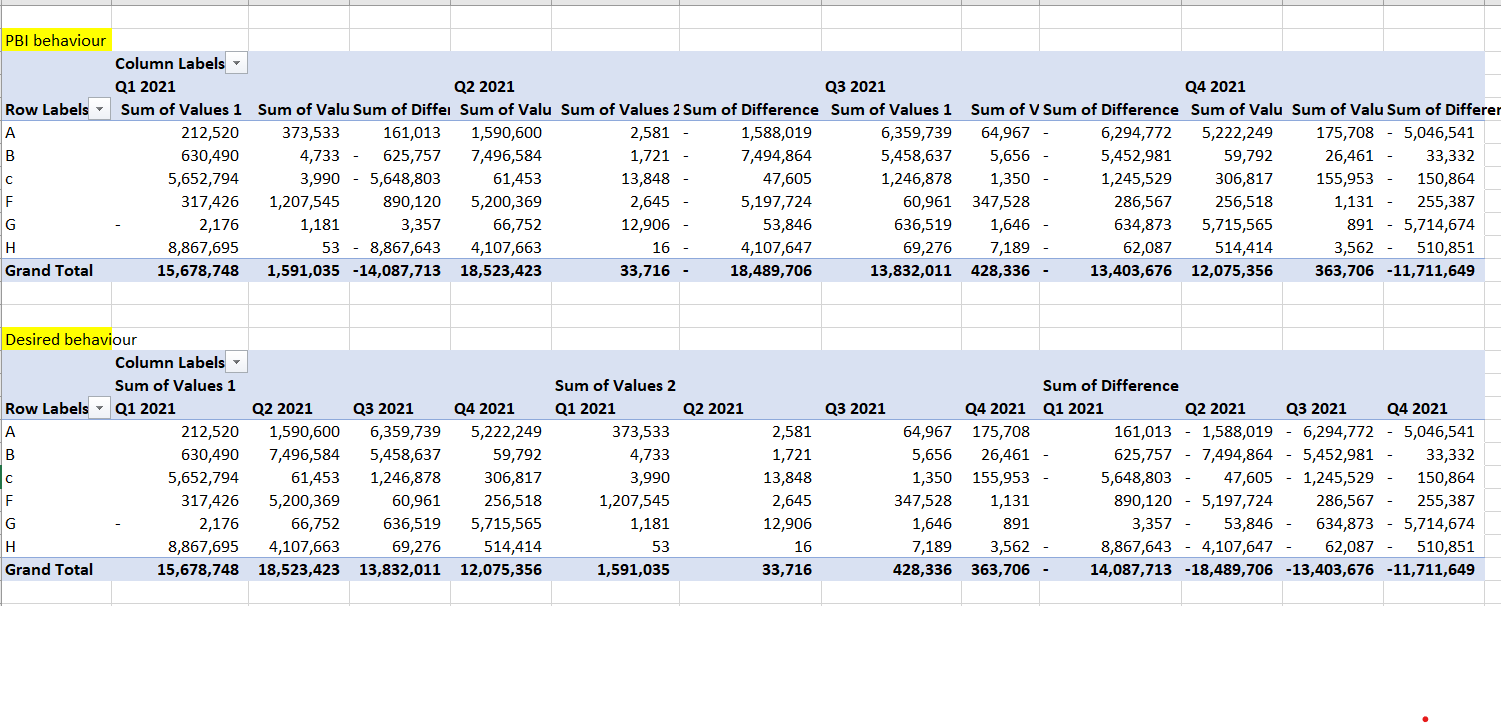
Task: Open Row Labels filter dropdown in PBI behaviour pivot
Action: 100,109
